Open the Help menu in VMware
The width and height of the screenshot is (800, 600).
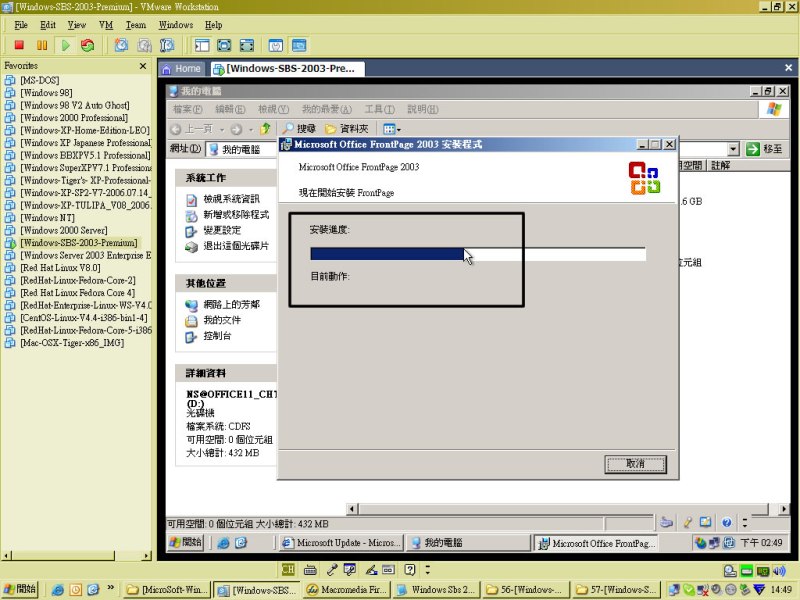tap(213, 25)
